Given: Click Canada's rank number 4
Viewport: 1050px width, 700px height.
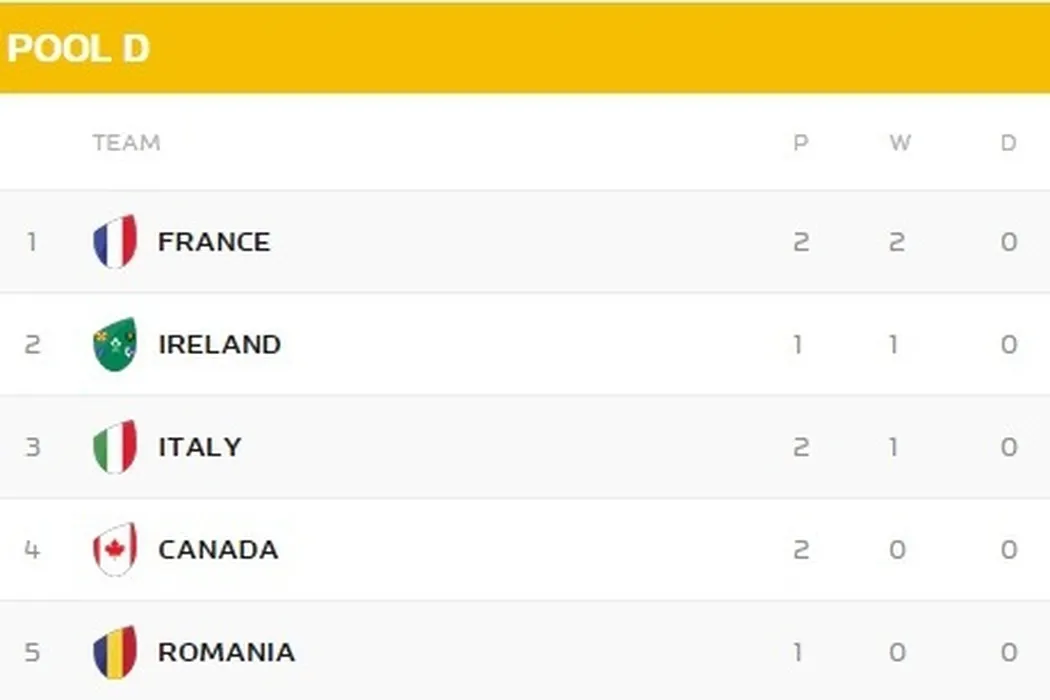Looking at the screenshot, I should point(32,550).
